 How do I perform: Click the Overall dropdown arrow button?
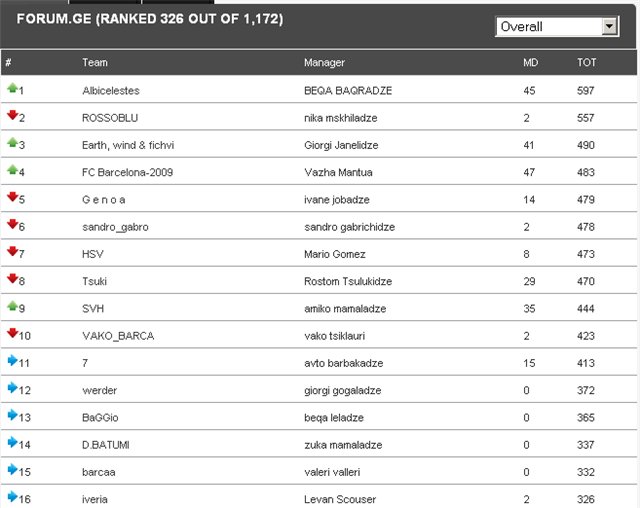(610, 27)
